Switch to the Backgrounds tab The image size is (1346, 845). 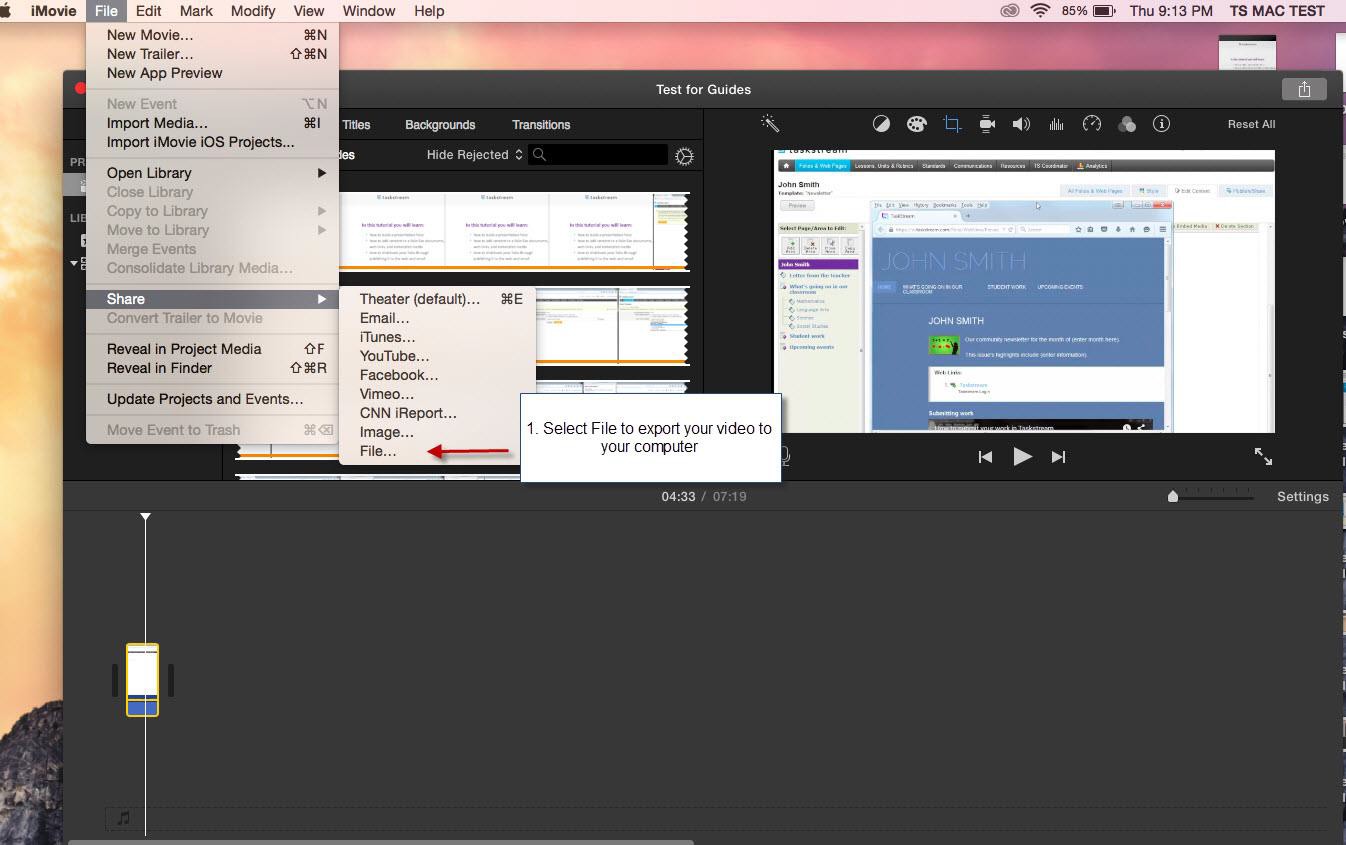[440, 125]
